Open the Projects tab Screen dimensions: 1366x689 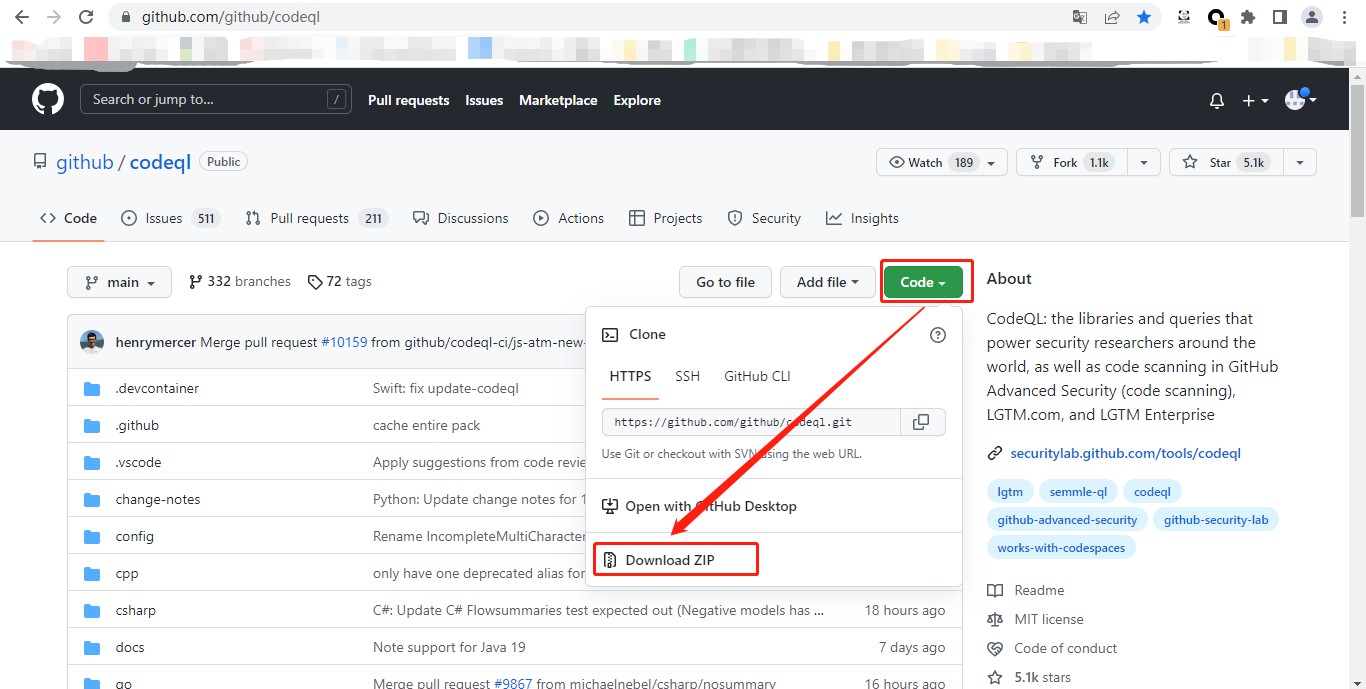(665, 218)
